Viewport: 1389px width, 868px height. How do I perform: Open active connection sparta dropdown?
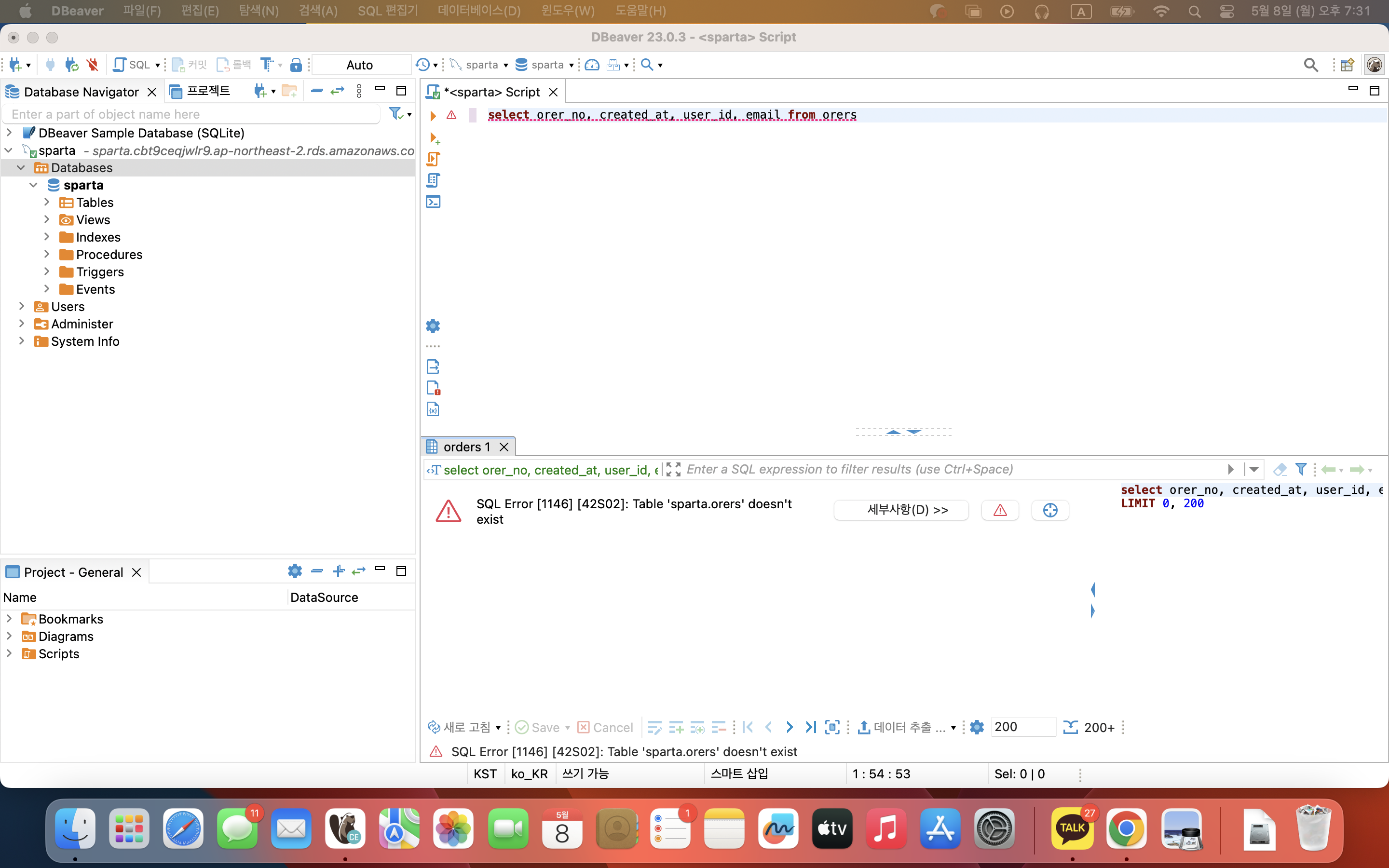(480, 65)
